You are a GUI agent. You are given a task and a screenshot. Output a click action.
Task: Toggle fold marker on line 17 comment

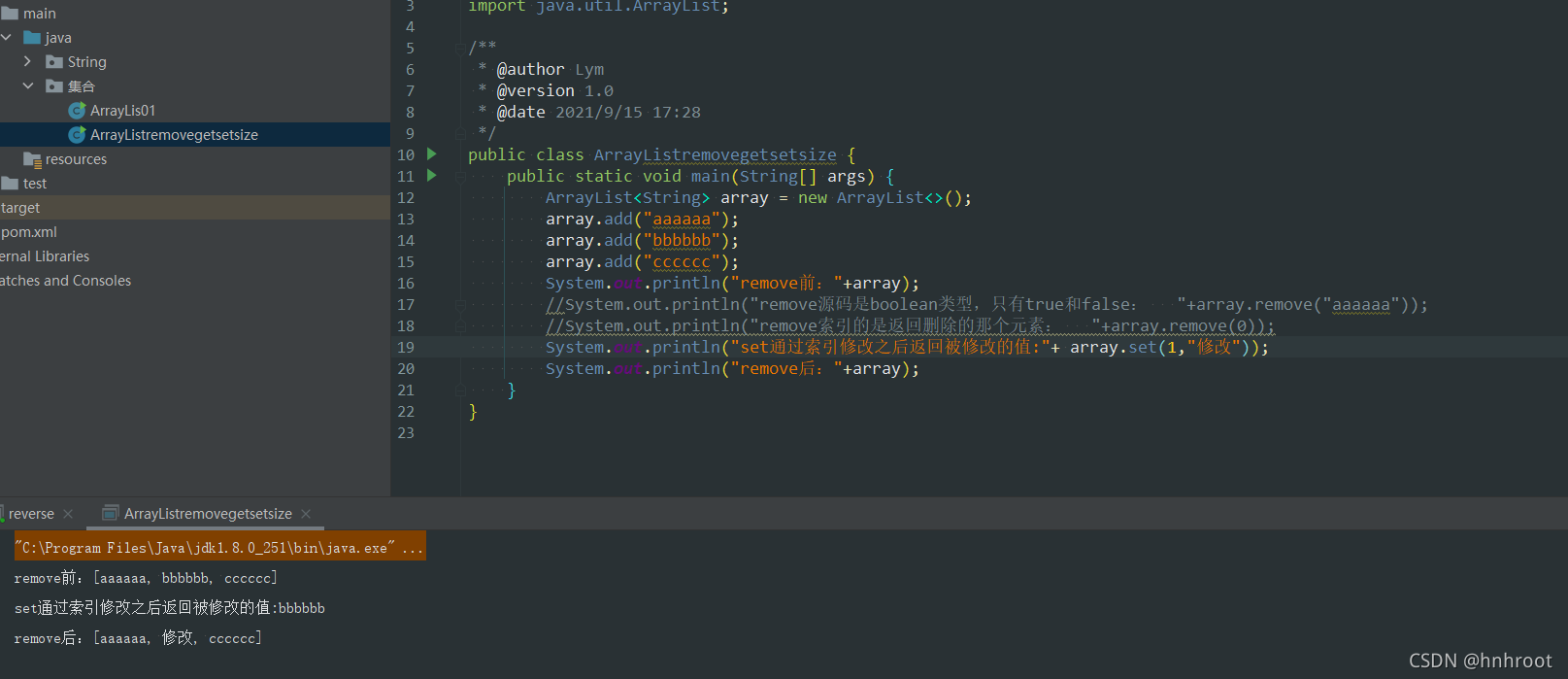click(459, 304)
